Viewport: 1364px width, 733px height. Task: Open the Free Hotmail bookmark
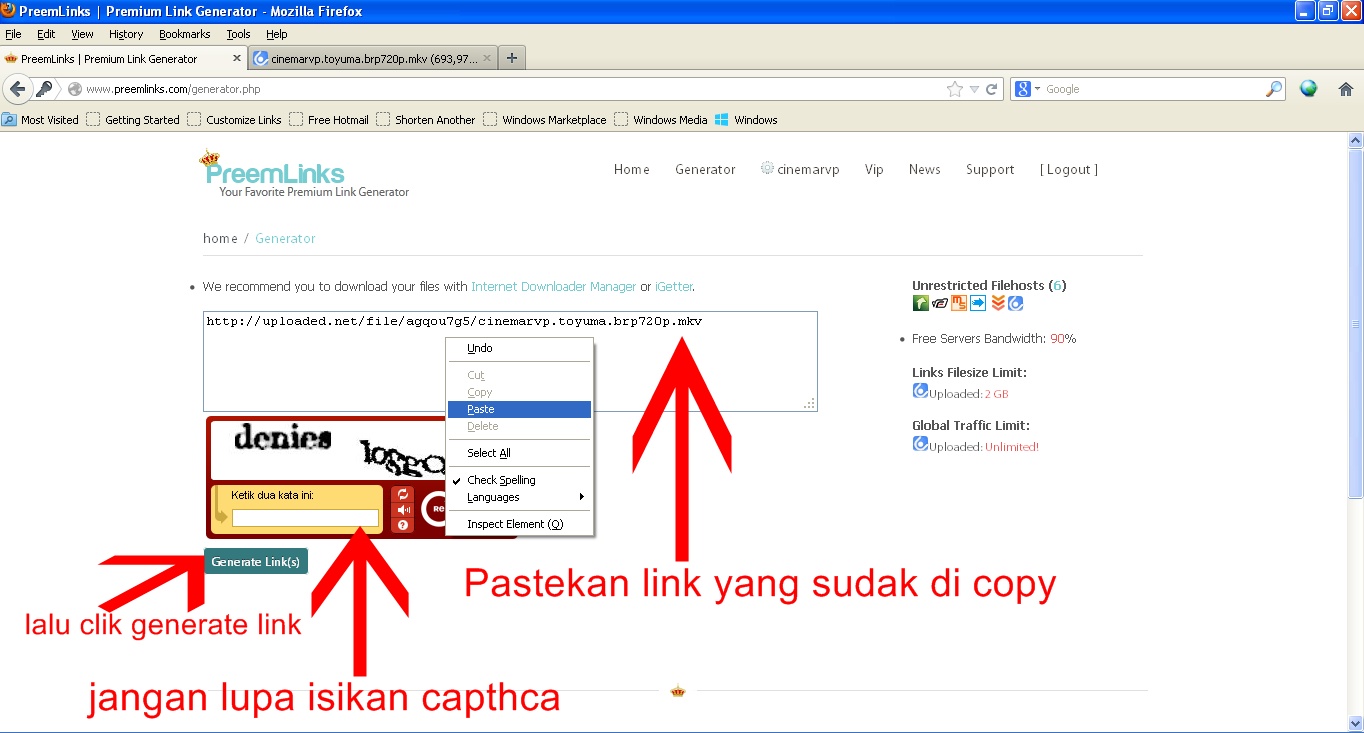coord(328,119)
